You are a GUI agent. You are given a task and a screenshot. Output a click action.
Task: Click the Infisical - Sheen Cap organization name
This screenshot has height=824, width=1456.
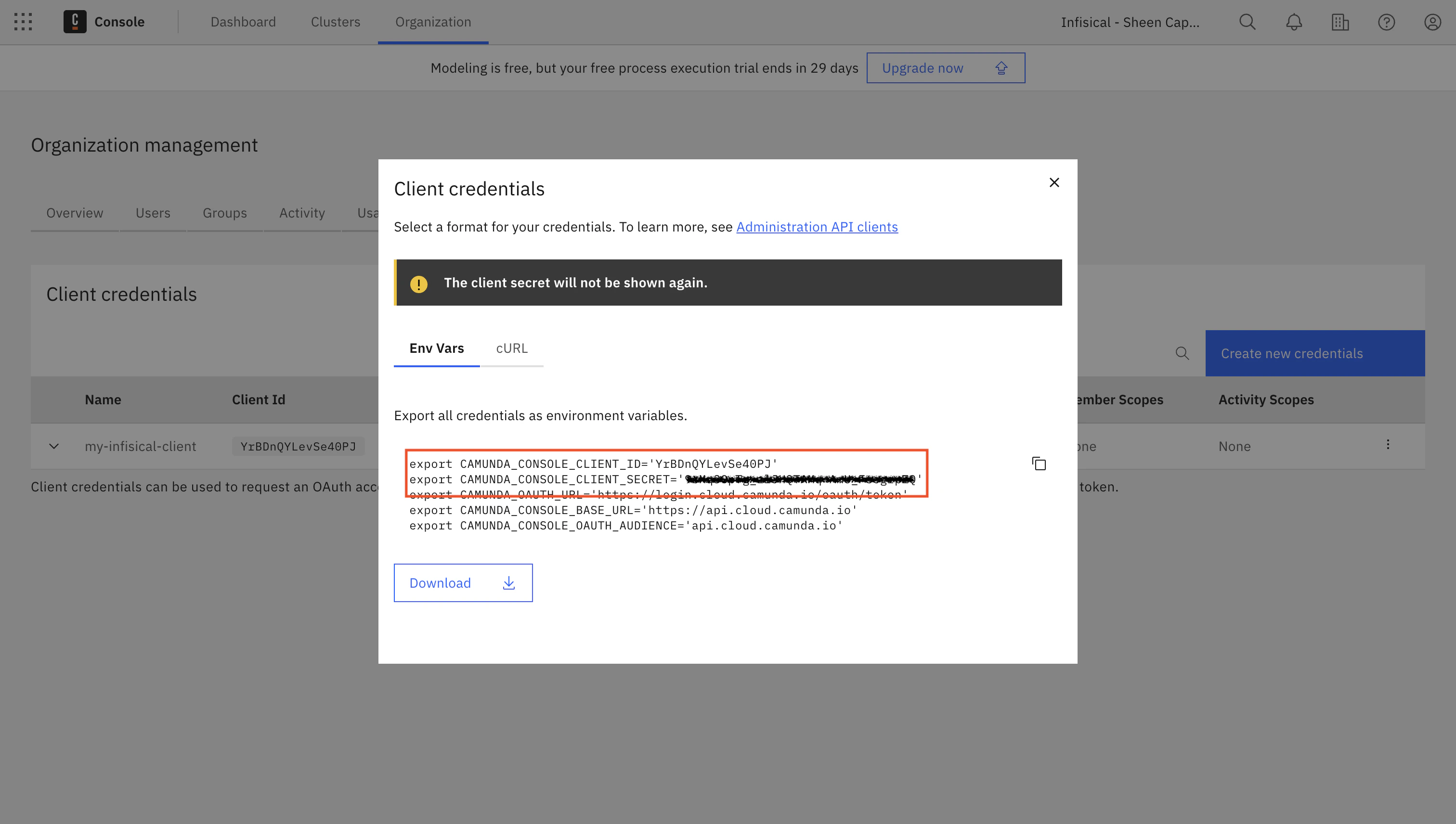coord(1130,22)
